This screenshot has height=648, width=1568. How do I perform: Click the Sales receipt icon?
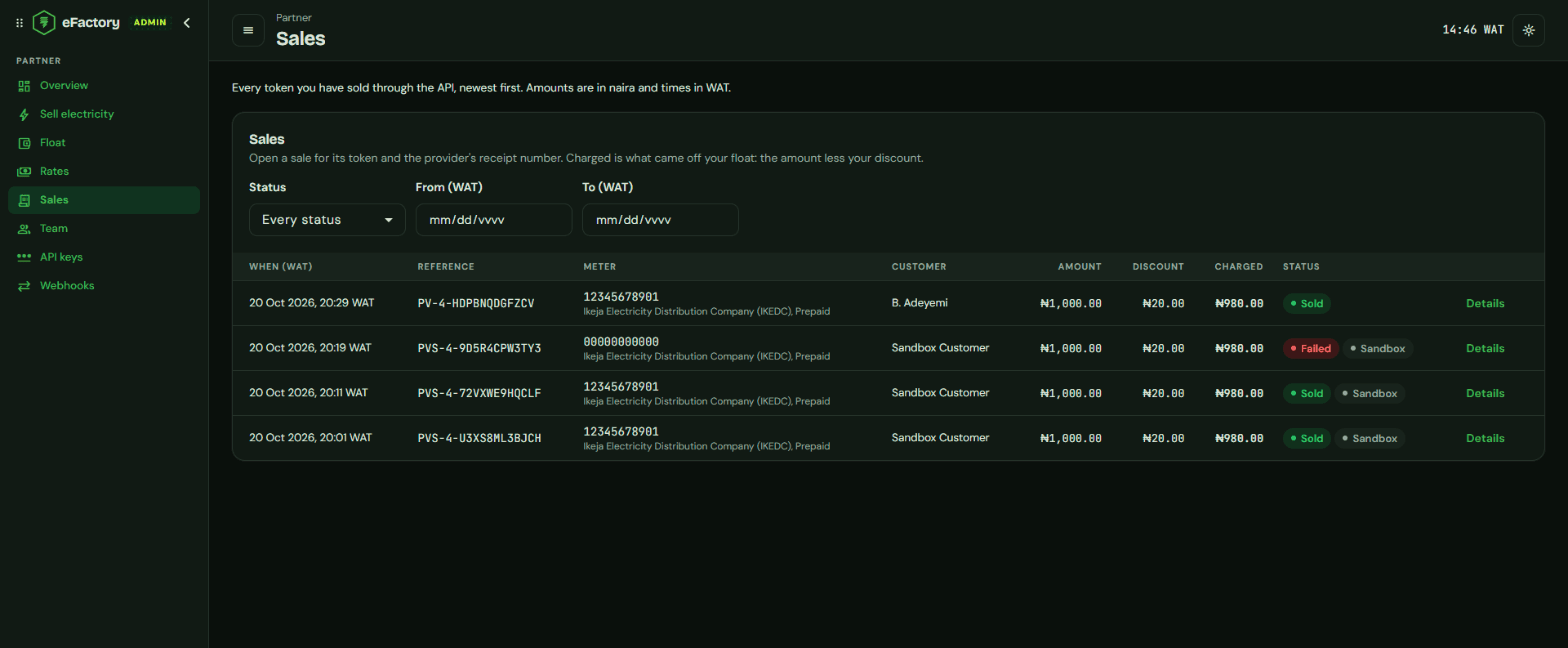point(24,200)
